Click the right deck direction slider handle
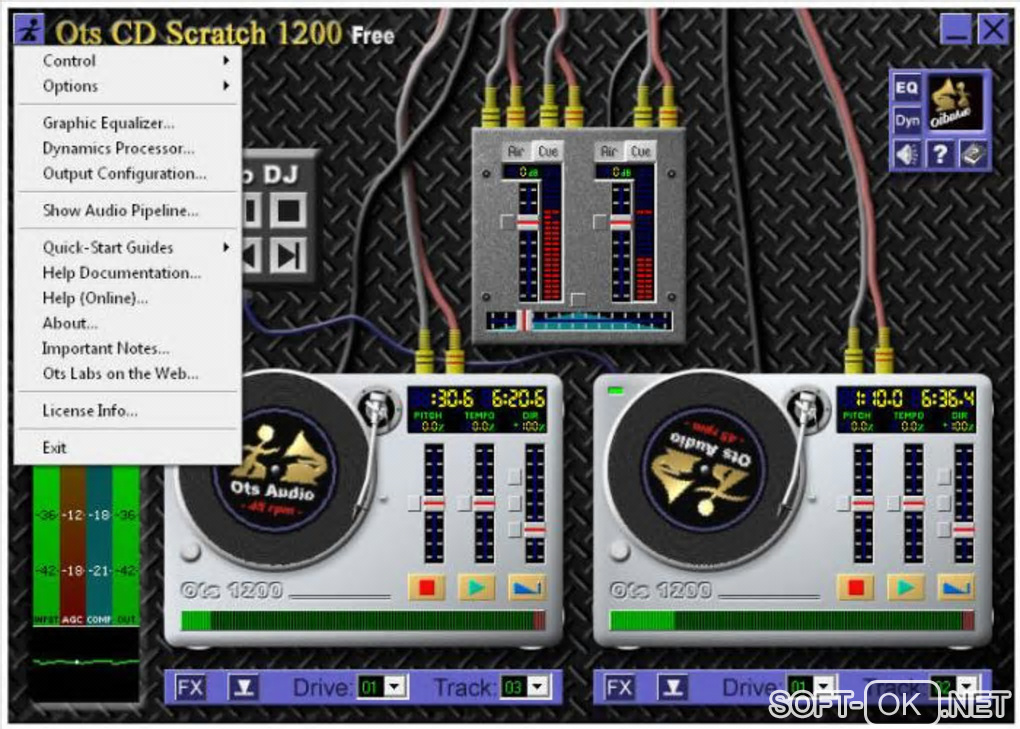The width and height of the screenshot is (1020, 729). (963, 530)
